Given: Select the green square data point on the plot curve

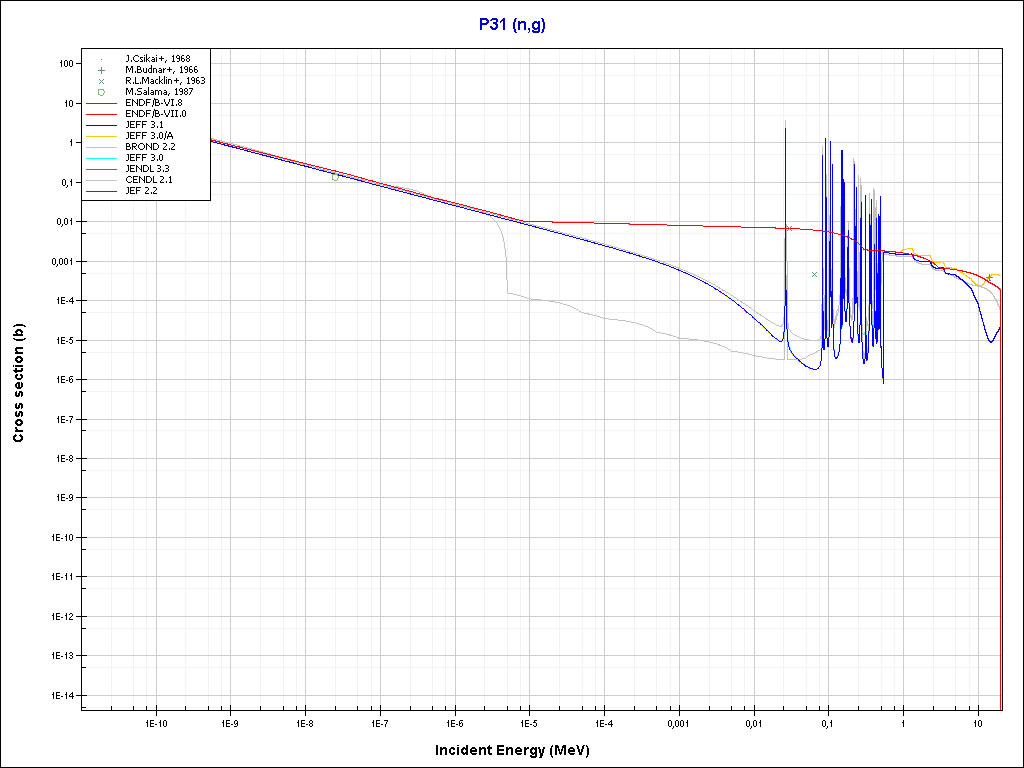Looking at the screenshot, I should pos(335,177).
